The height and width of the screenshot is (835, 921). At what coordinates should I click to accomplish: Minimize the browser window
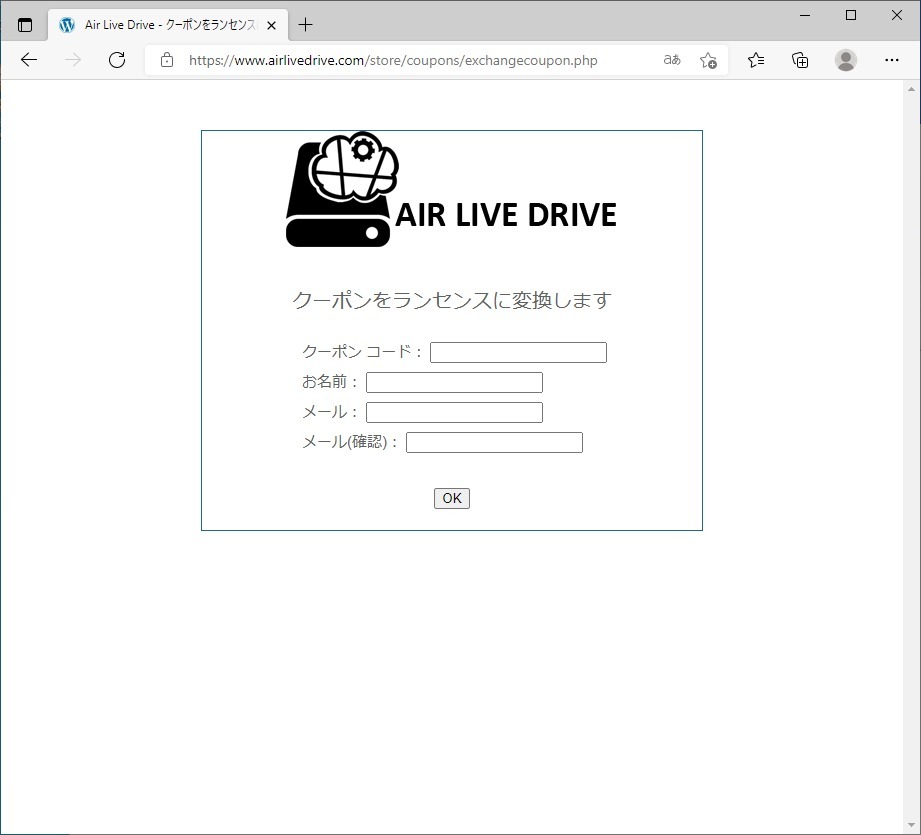pyautogui.click(x=805, y=16)
